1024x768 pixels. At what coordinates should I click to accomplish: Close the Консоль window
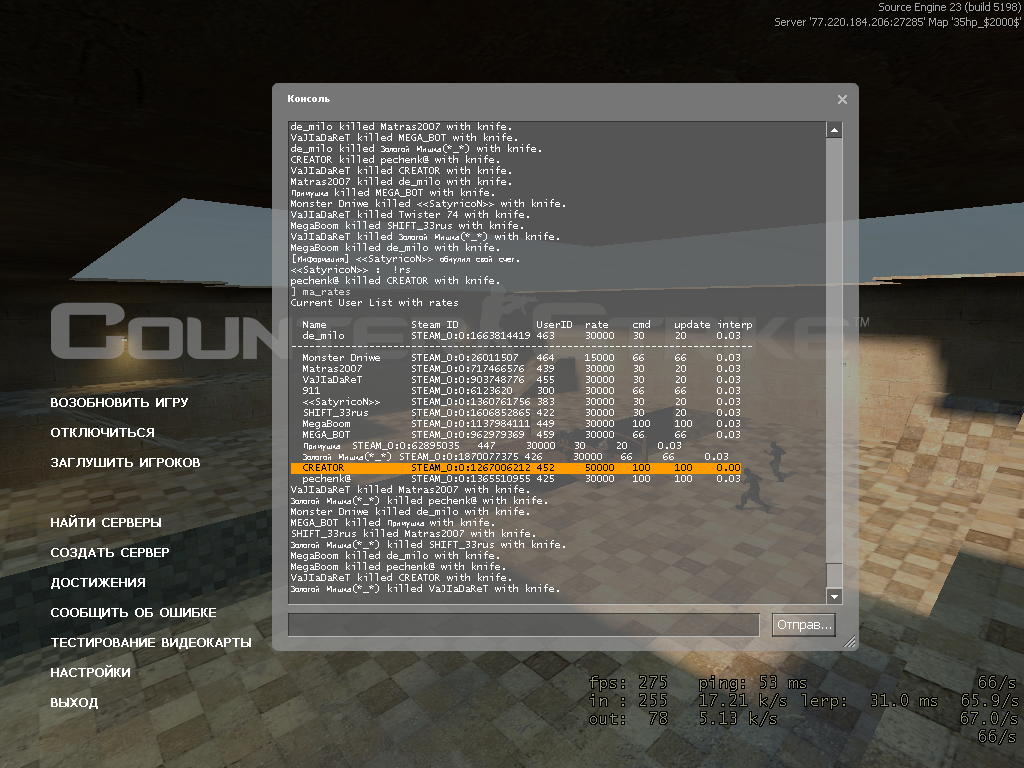click(842, 99)
